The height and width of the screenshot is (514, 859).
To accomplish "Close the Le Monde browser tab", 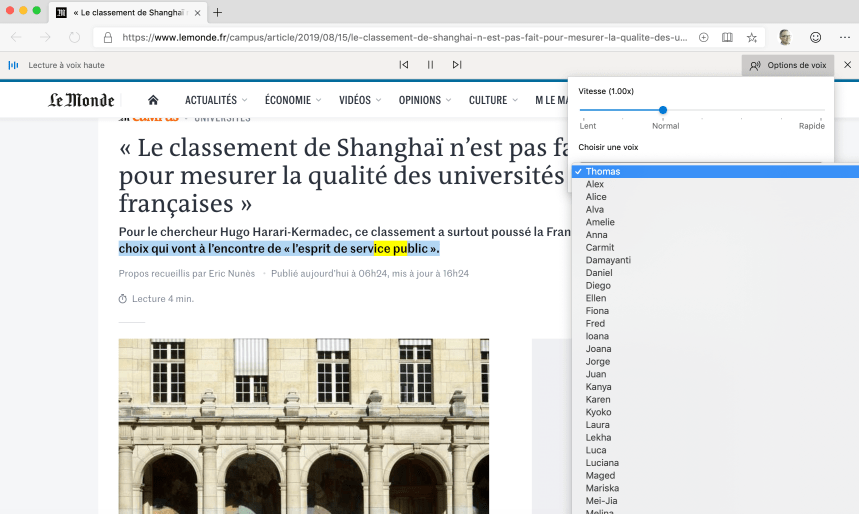I will click(197, 13).
